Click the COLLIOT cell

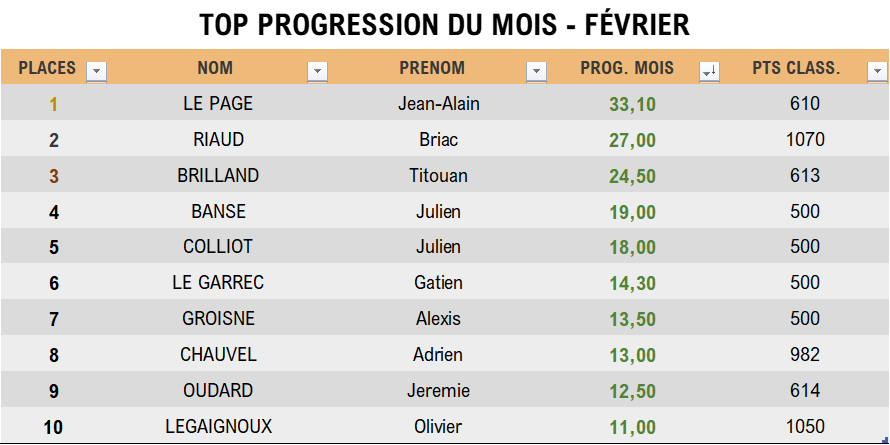click(x=218, y=246)
